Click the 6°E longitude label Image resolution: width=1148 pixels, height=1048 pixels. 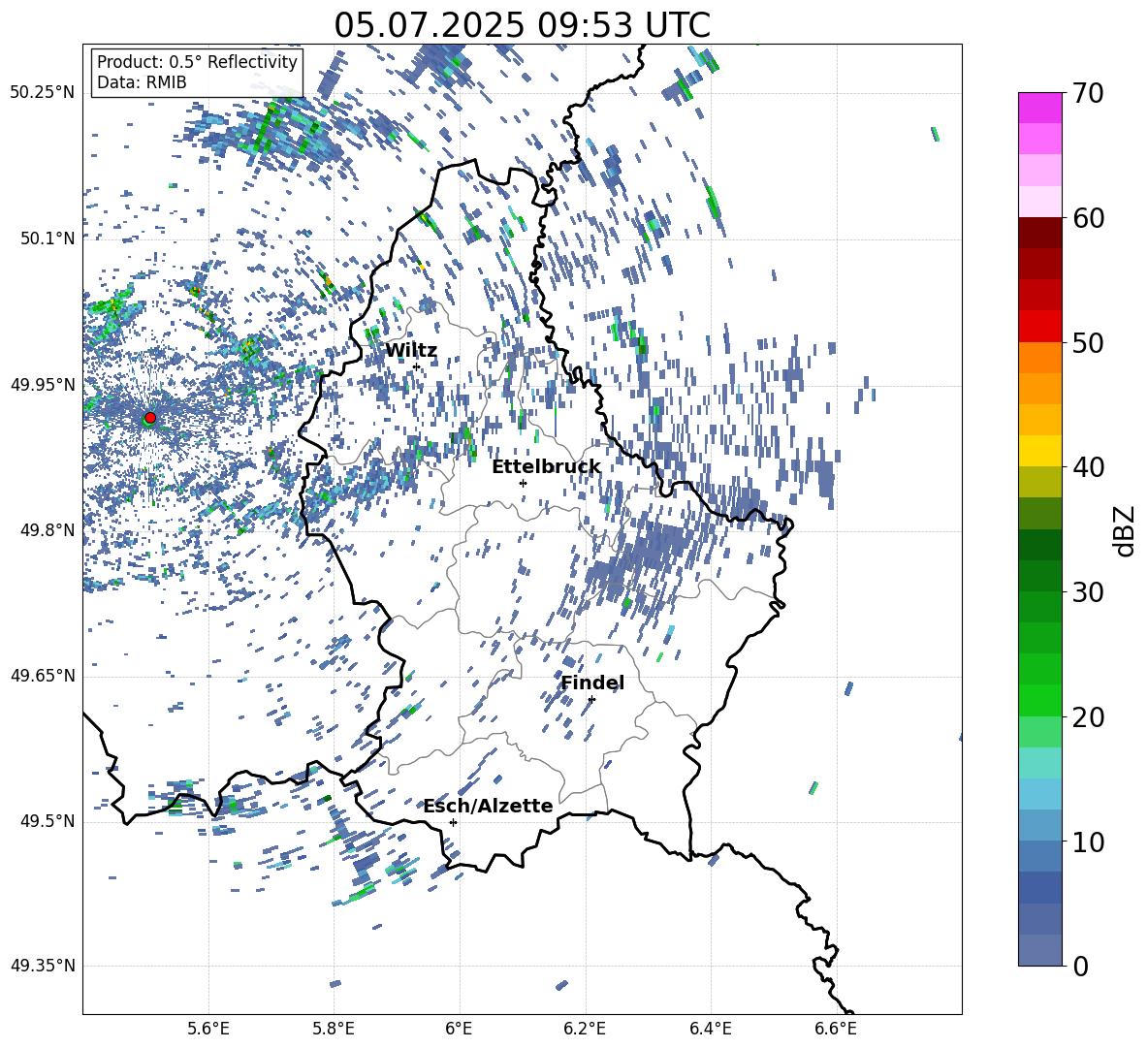459,1029
